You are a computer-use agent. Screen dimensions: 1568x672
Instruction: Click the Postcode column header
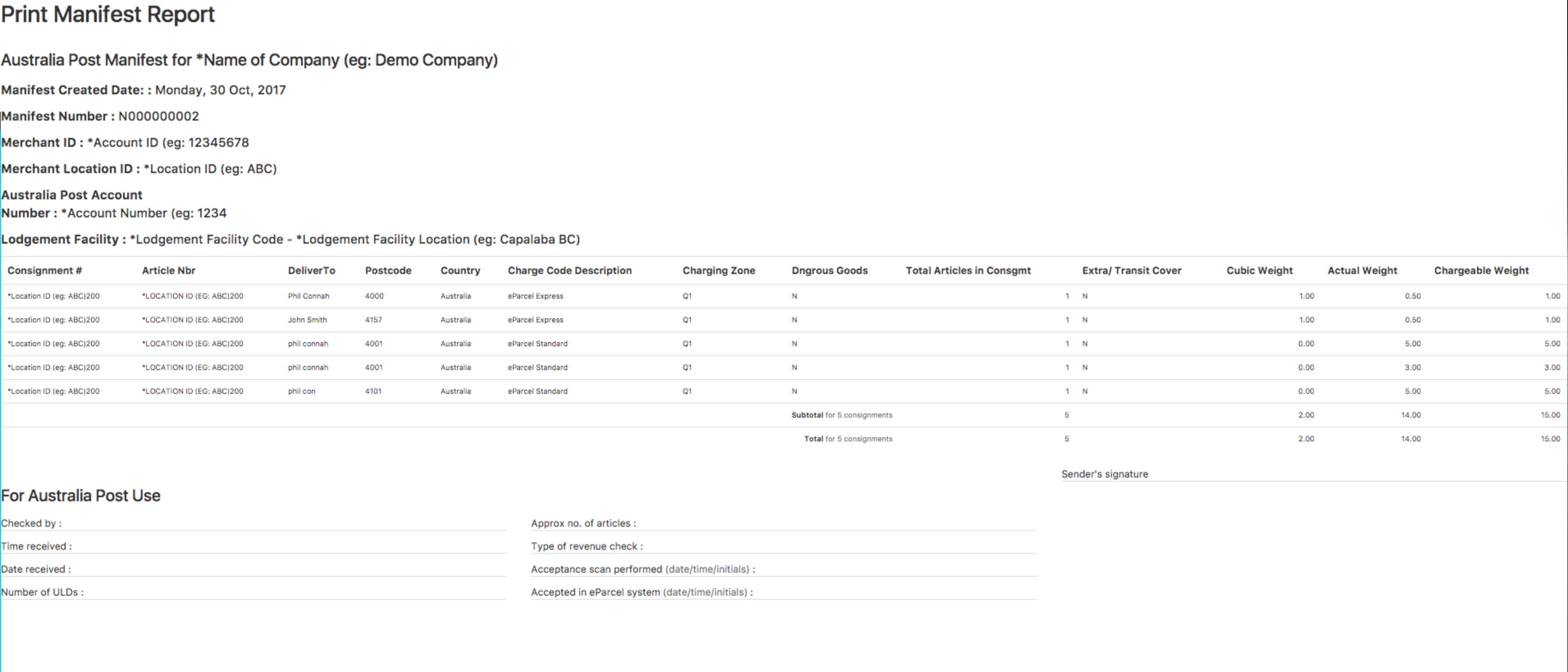point(389,270)
